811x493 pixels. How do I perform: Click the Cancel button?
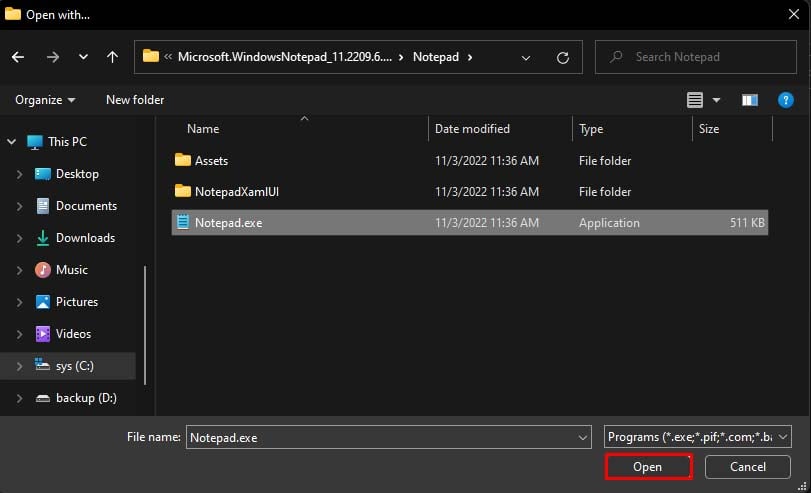click(x=747, y=467)
